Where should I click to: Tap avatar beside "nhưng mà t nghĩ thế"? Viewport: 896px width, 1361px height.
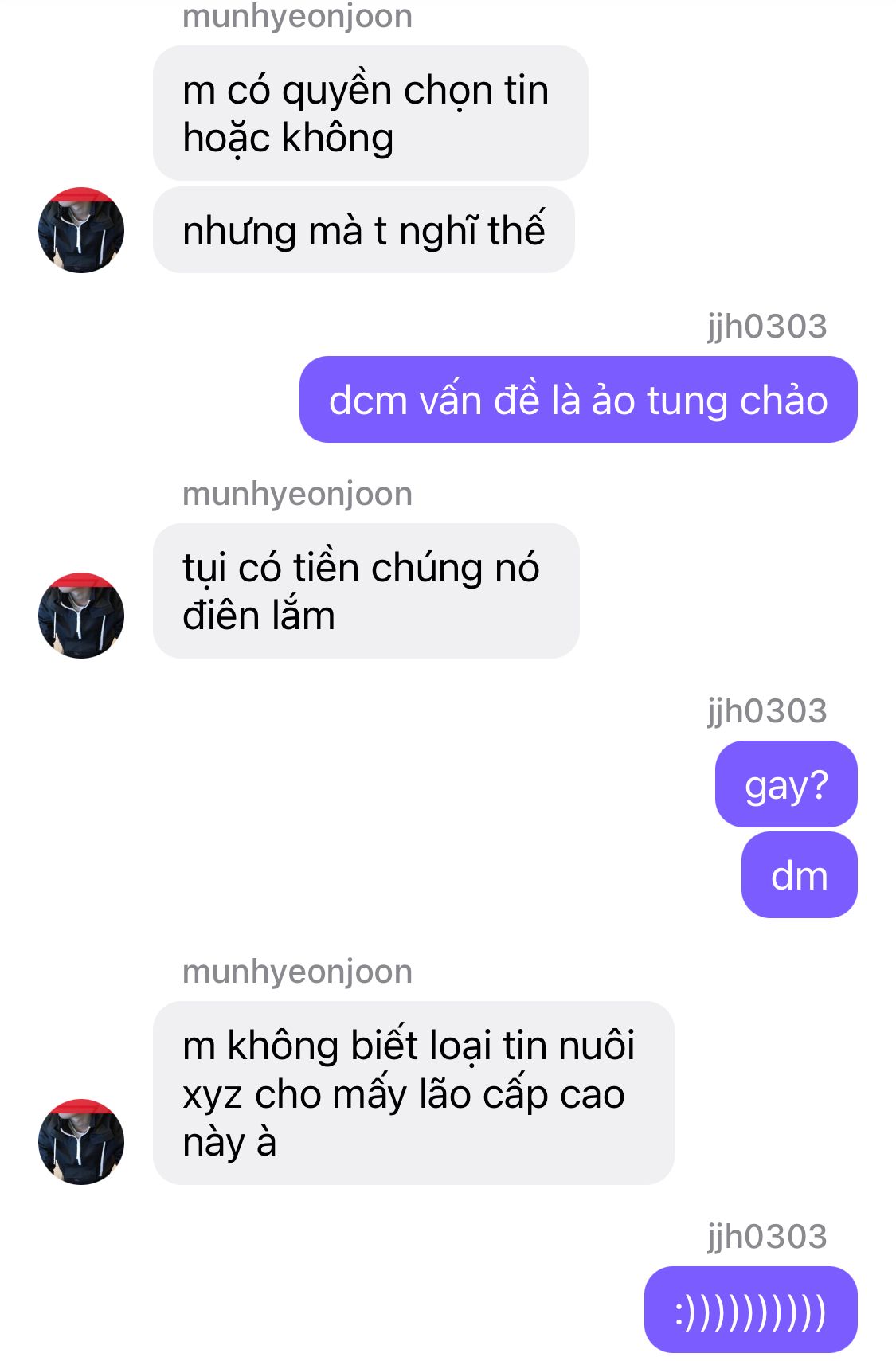81,230
